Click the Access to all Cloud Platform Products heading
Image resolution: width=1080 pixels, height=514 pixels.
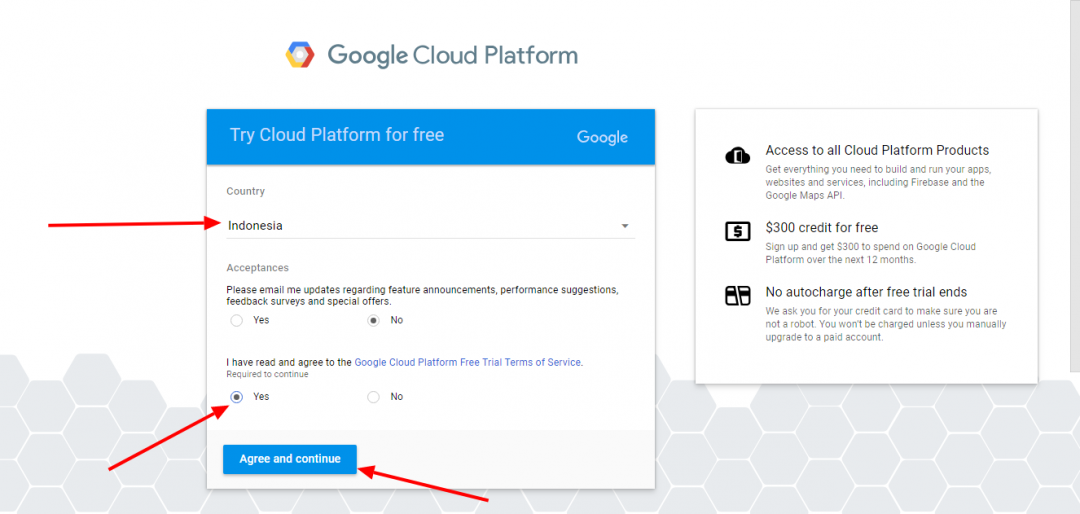(x=877, y=150)
